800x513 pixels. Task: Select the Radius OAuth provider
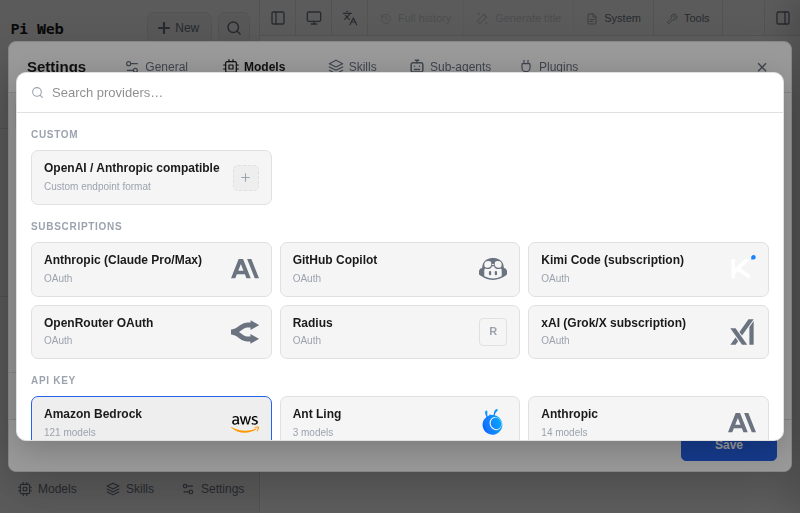[399, 332]
